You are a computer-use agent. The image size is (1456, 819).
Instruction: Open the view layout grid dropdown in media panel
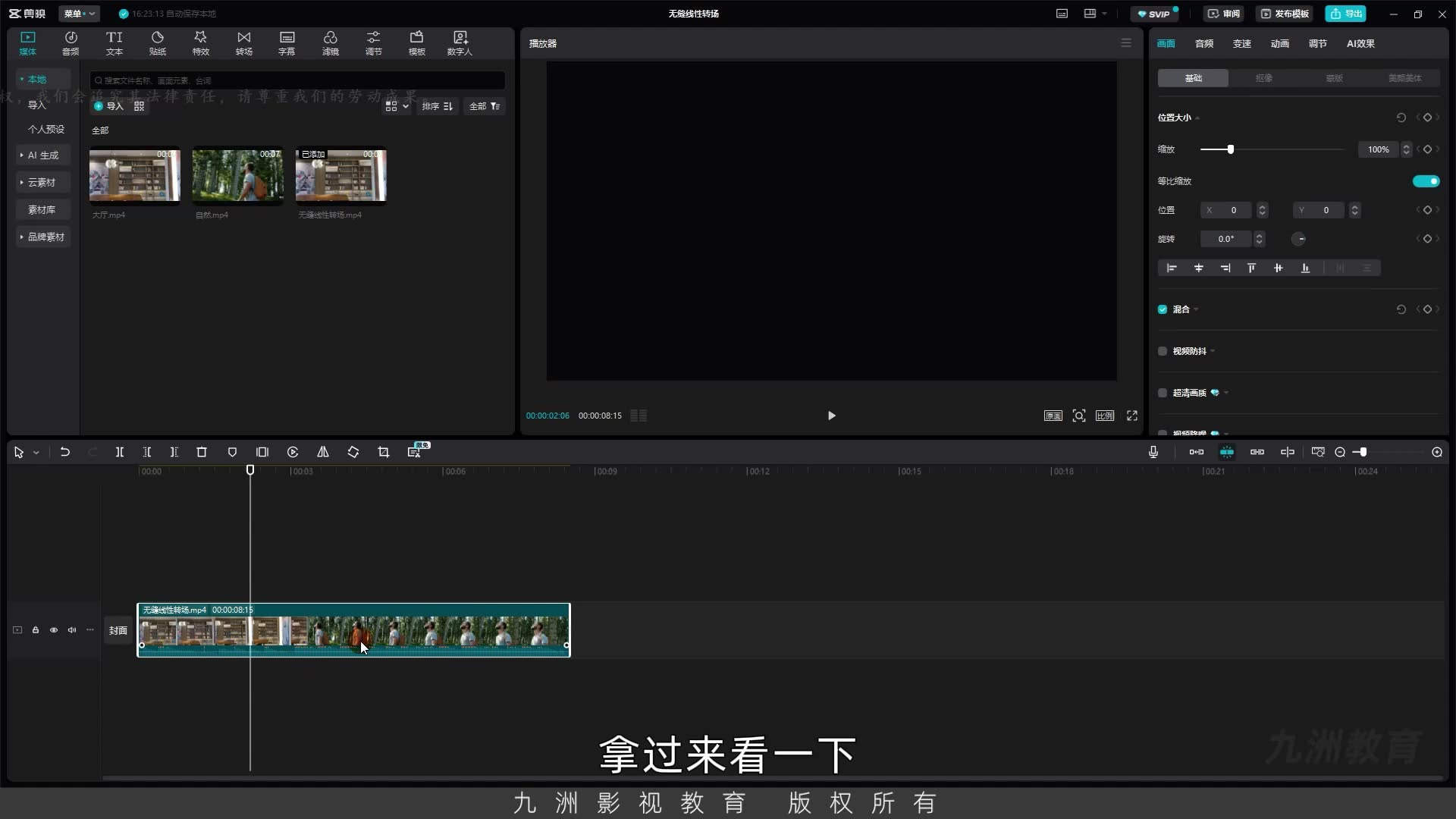click(x=397, y=106)
